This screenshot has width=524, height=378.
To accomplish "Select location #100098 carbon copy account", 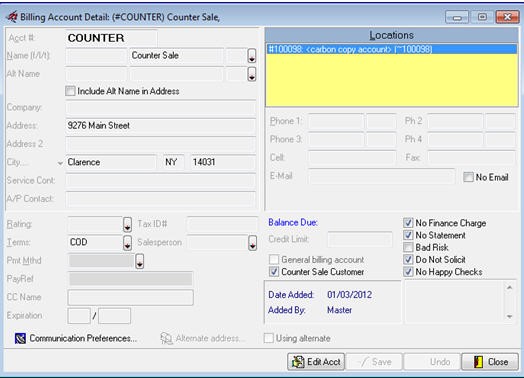I will point(391,49).
